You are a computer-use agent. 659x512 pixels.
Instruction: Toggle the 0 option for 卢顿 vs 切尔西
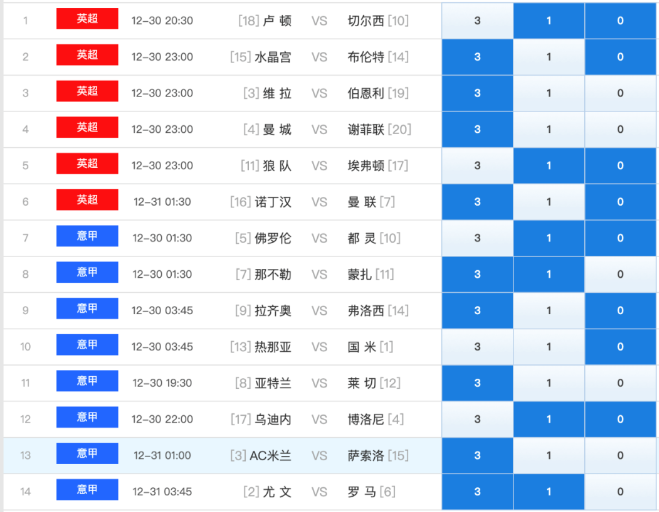[x=620, y=21]
